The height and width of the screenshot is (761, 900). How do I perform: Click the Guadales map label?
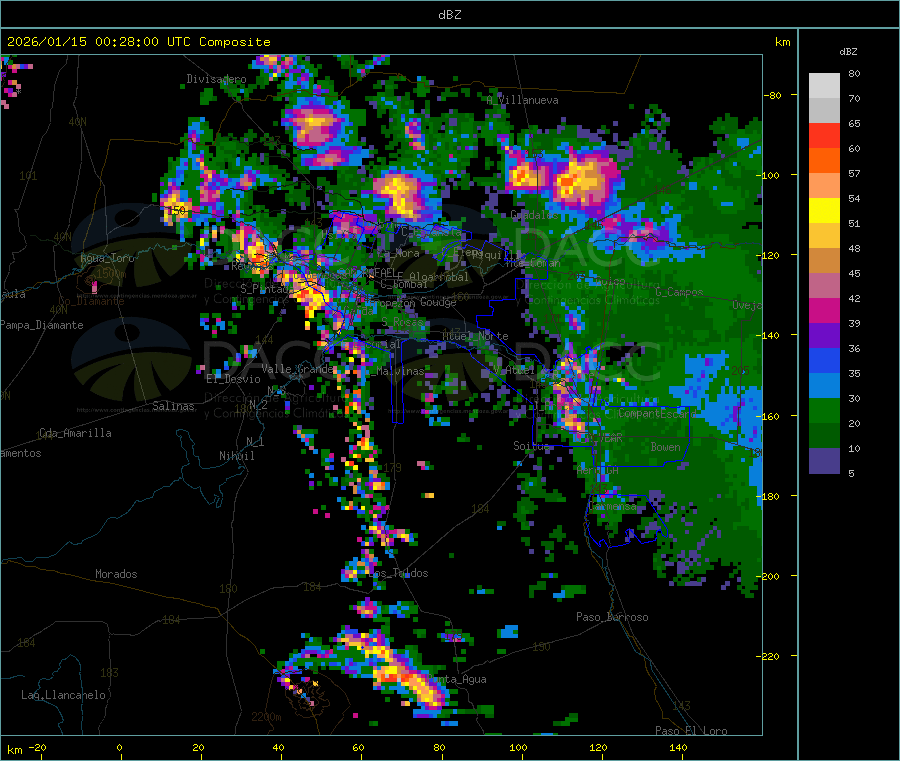coord(534,215)
